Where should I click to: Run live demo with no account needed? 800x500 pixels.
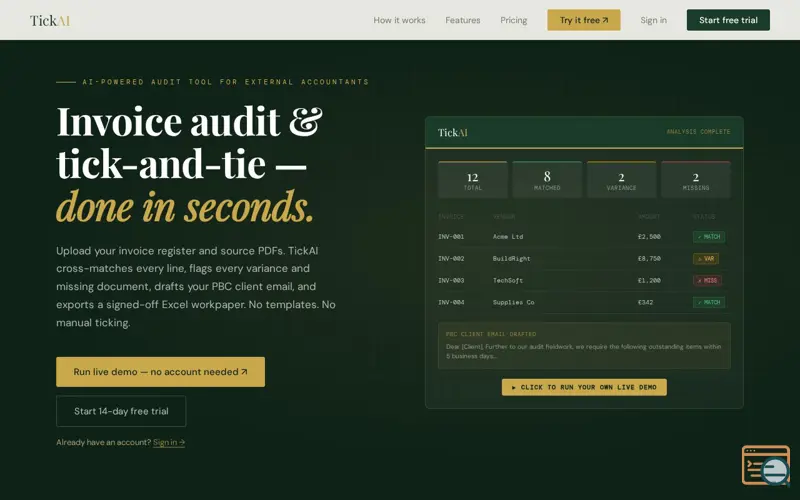tap(160, 371)
